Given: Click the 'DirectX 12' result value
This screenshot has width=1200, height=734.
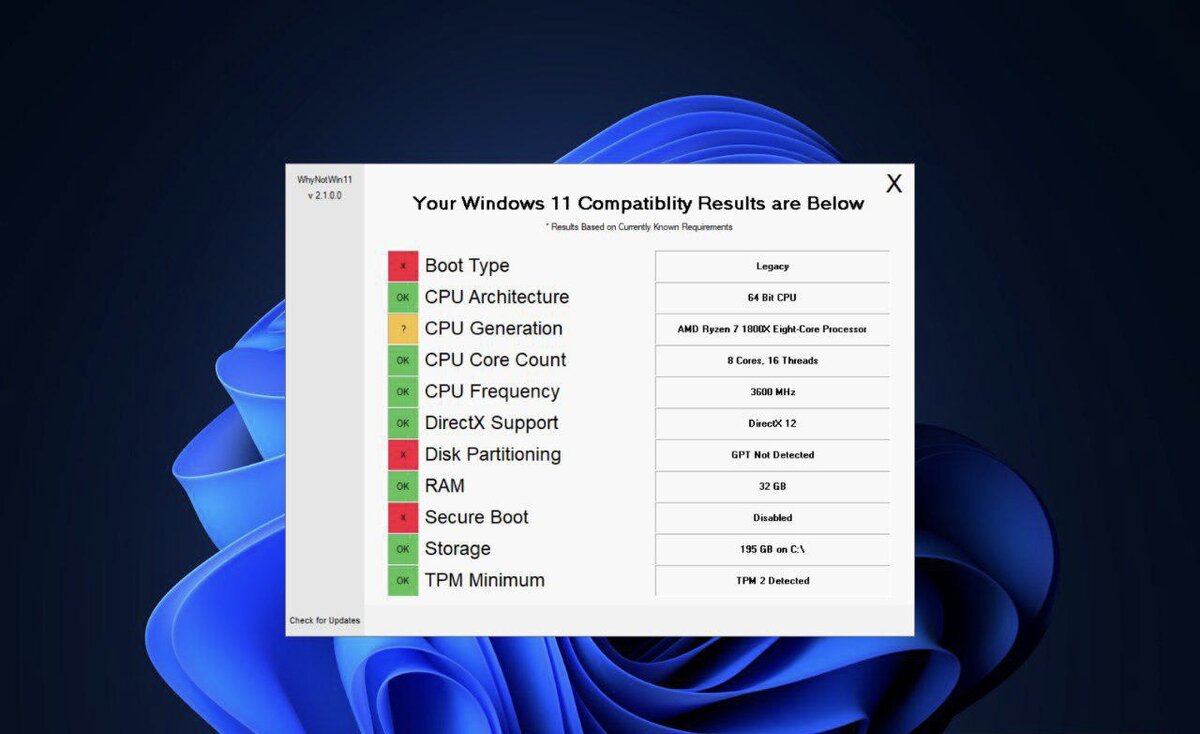Looking at the screenshot, I should [x=772, y=423].
